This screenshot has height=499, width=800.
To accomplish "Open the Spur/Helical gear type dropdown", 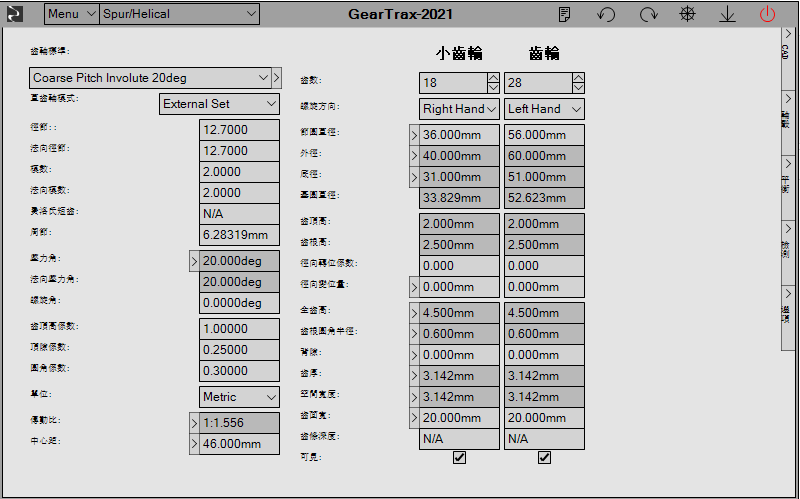I will 179,14.
